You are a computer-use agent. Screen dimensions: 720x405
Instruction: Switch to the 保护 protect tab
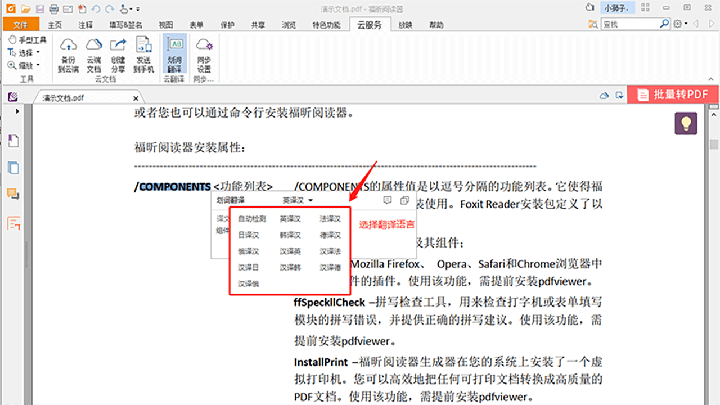[227, 25]
